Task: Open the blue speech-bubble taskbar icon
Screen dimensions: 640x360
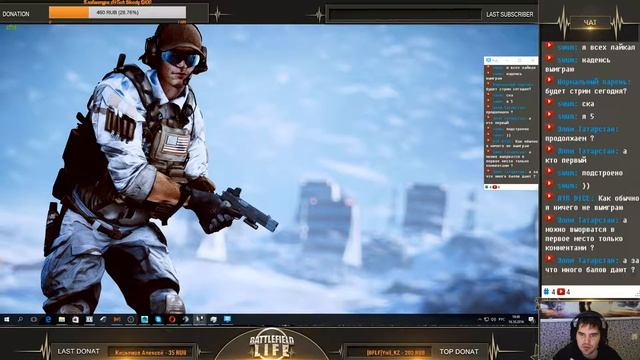Action: pyautogui.click(x=227, y=319)
